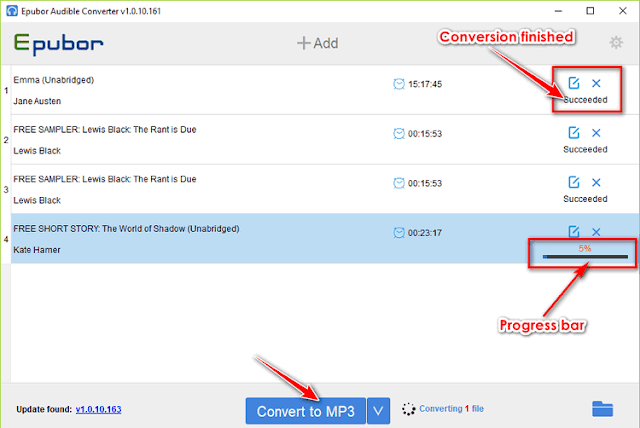This screenshot has height=428, width=640.
Task: Remove row 2 Lewis Black sampler
Action: [596, 133]
